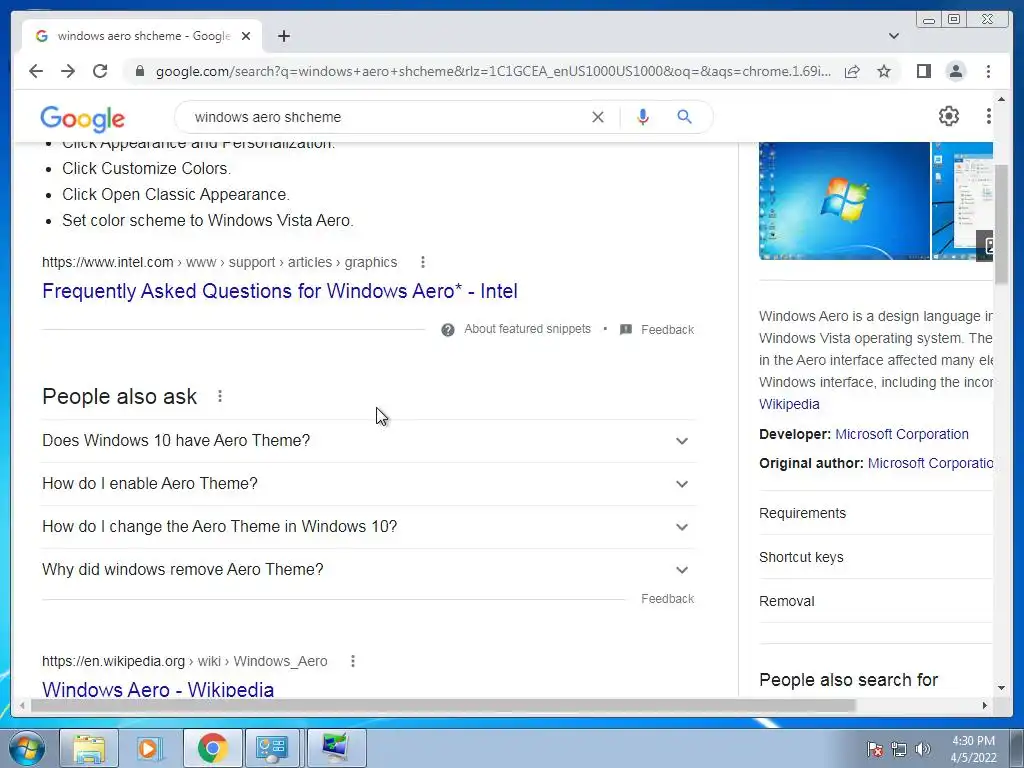Viewport: 1024px width, 768px height.
Task: Open the Windows 7 desktop thumbnail
Action: 844,200
